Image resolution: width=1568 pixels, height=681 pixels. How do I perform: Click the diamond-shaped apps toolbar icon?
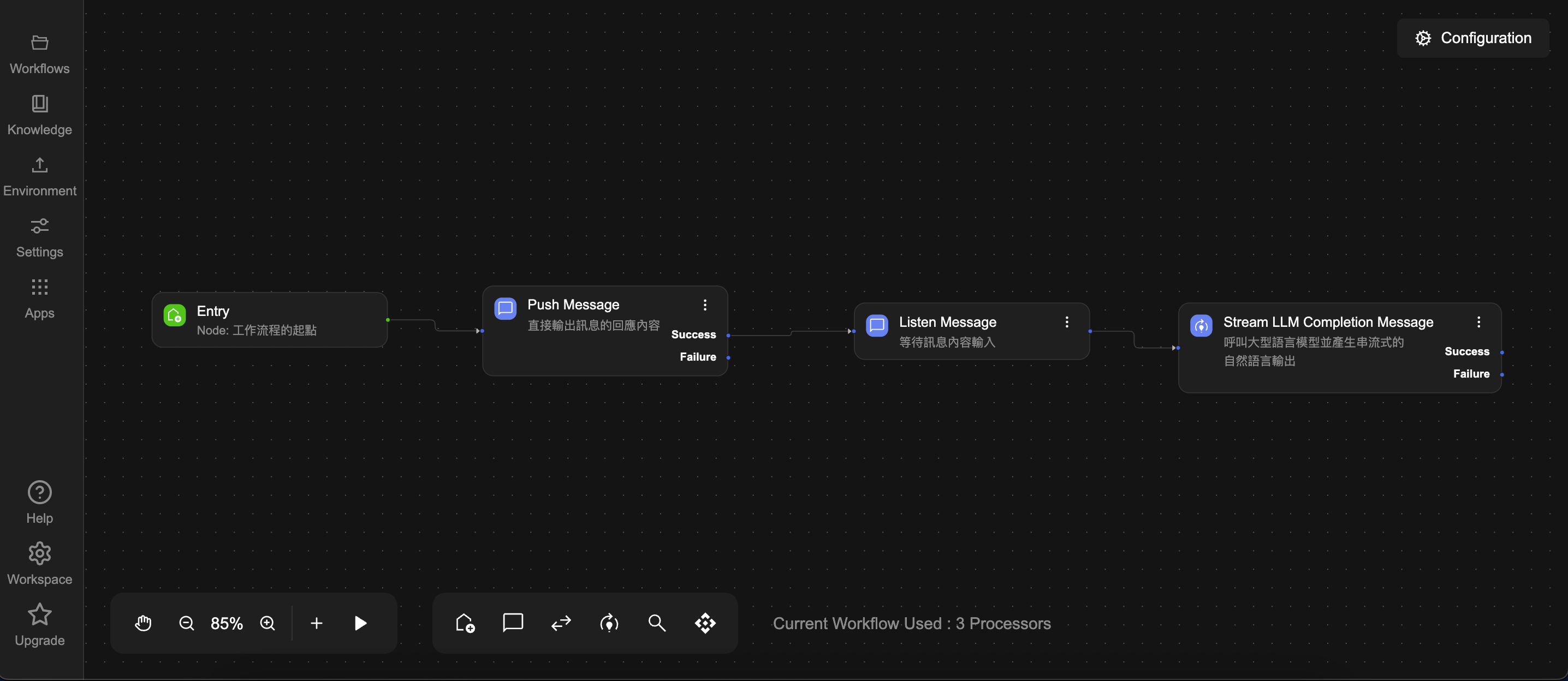pos(705,623)
